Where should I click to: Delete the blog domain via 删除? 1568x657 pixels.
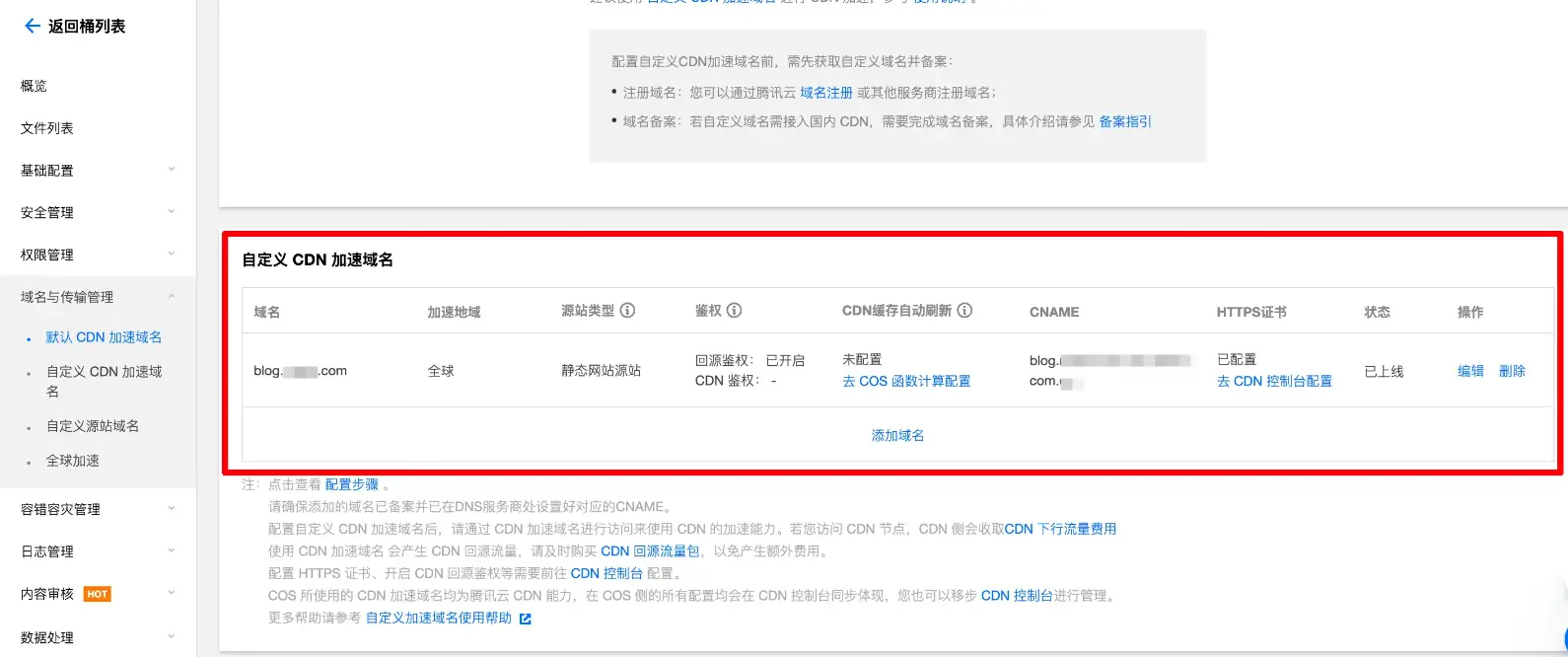pyautogui.click(x=1512, y=371)
